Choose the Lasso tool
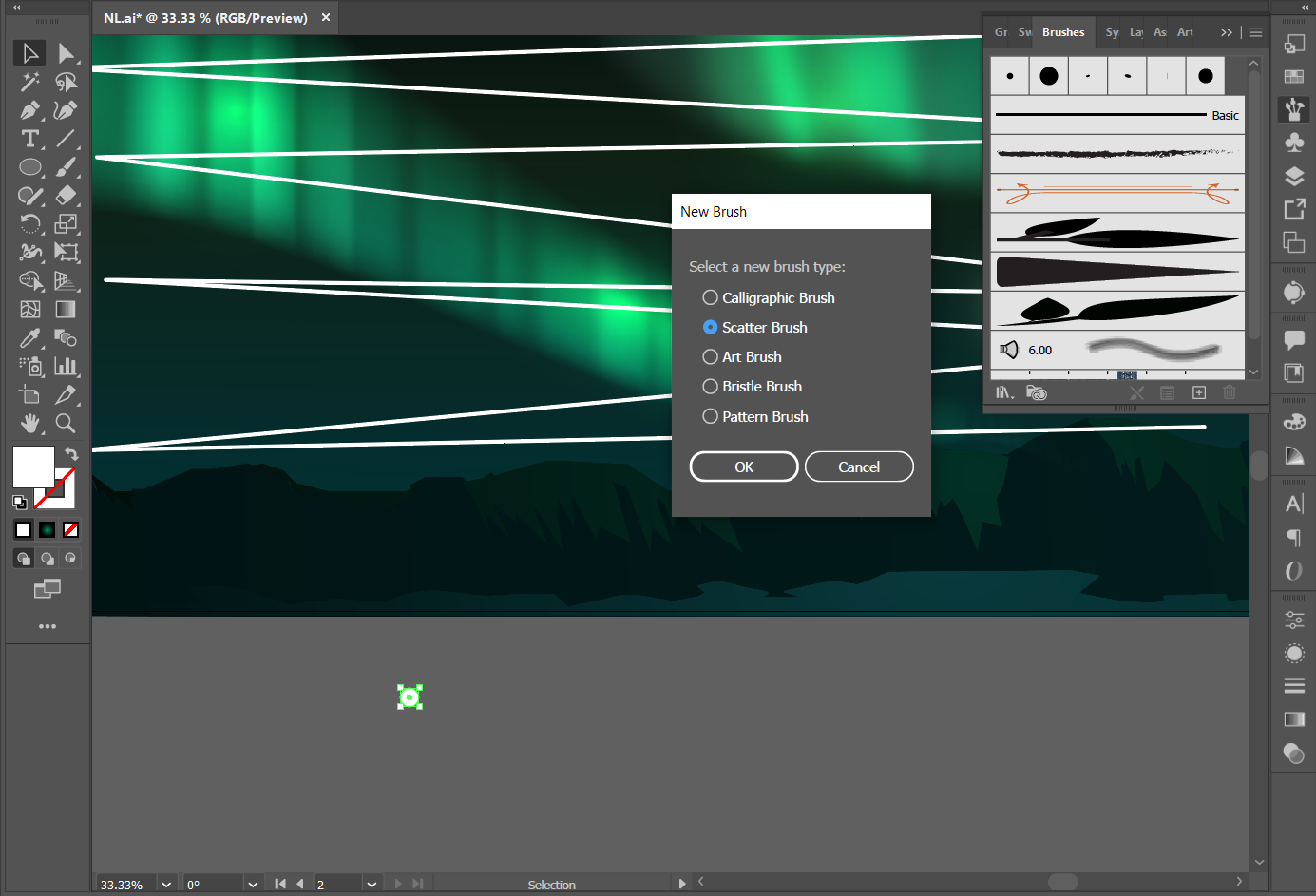Screen dimensions: 1316x896 [66, 82]
